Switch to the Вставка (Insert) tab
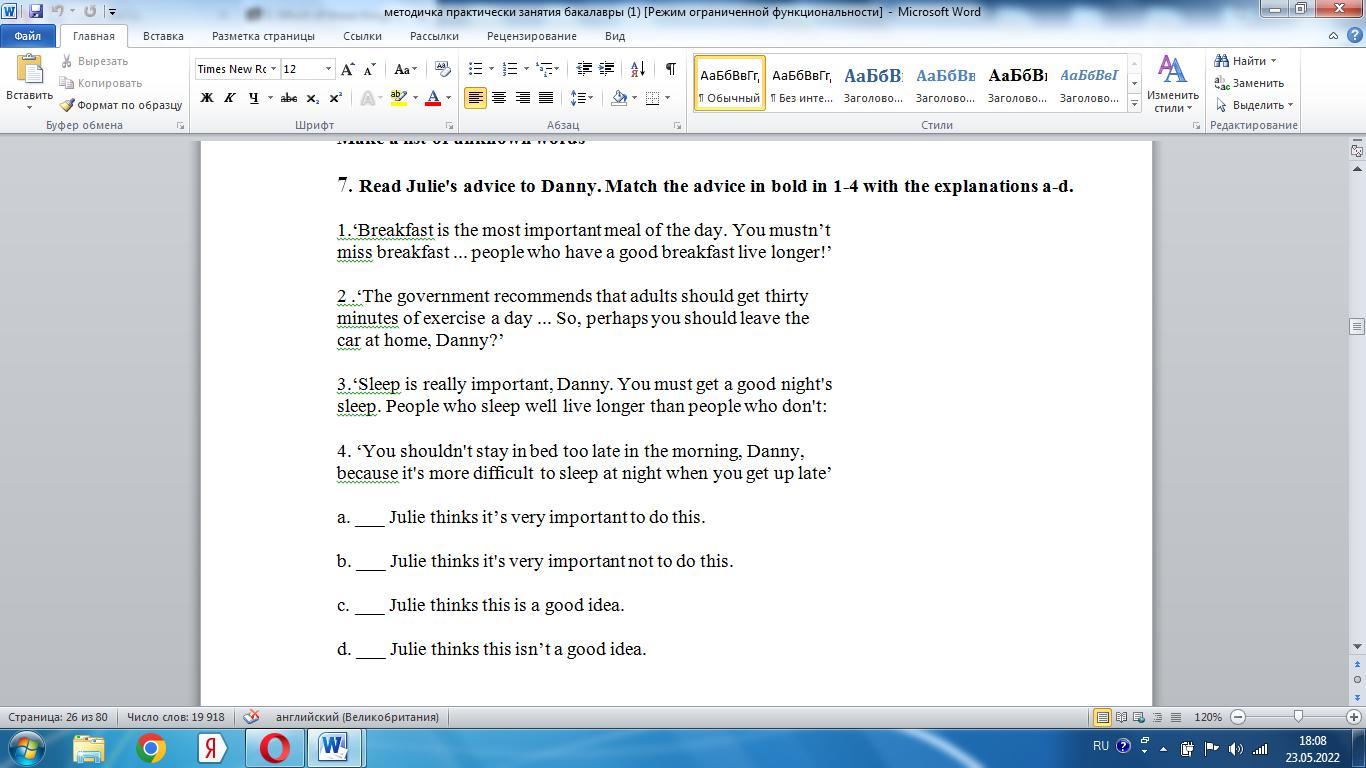 163,36
